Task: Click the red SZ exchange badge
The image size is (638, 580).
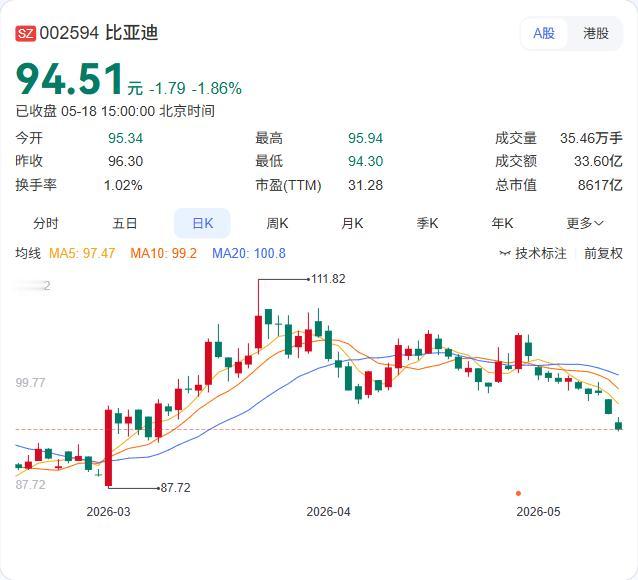Action: point(26,33)
